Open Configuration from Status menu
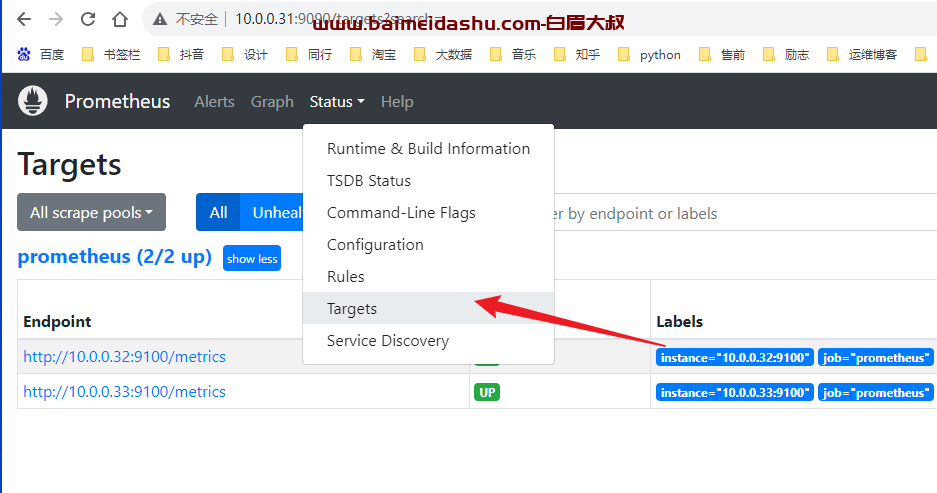937x493 pixels. (x=428, y=244)
